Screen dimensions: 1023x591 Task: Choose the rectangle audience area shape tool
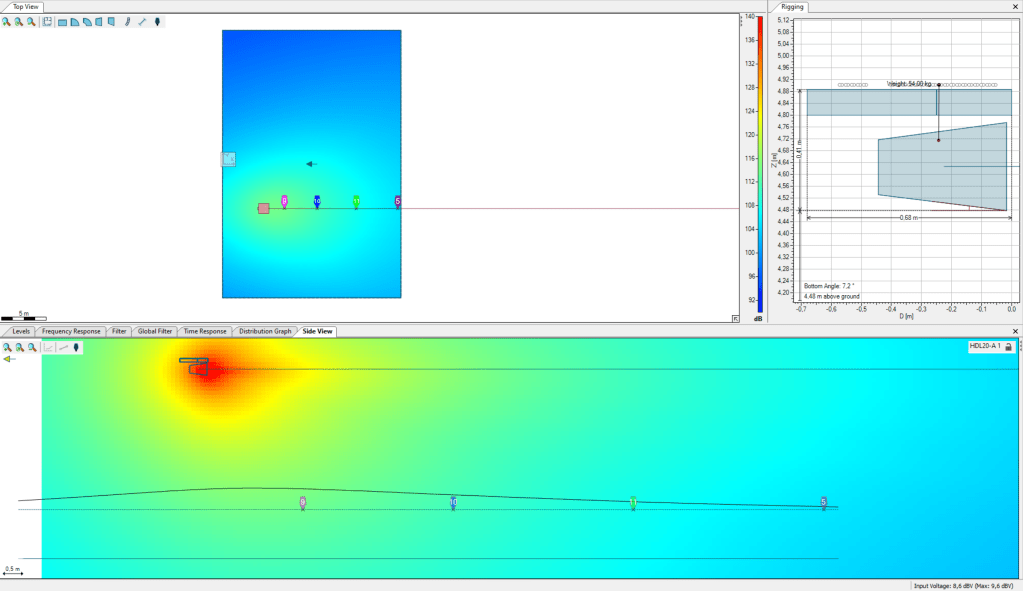[x=62, y=21]
